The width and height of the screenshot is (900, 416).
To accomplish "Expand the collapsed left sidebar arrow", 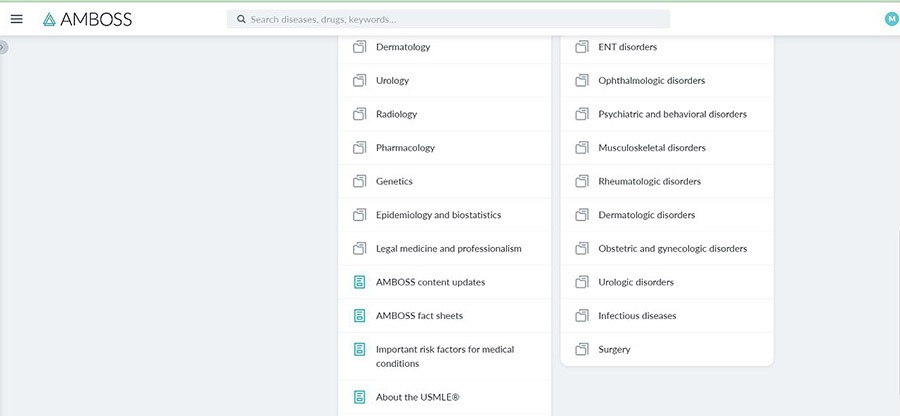I will [x=3, y=47].
